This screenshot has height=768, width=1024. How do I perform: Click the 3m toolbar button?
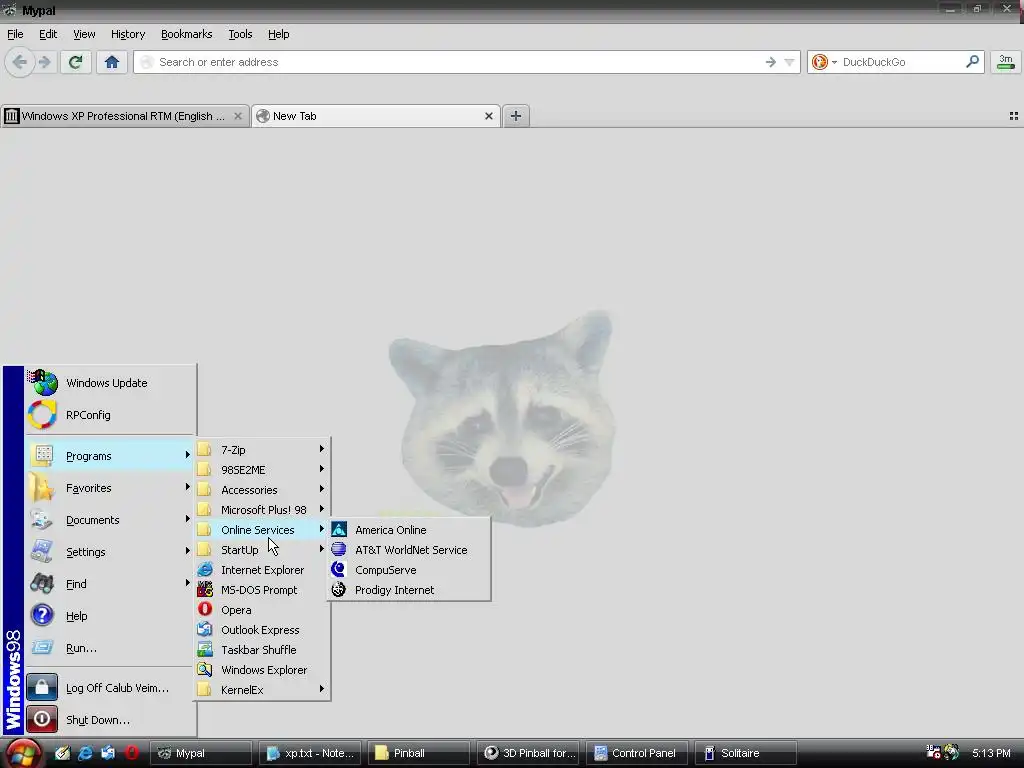click(1006, 62)
